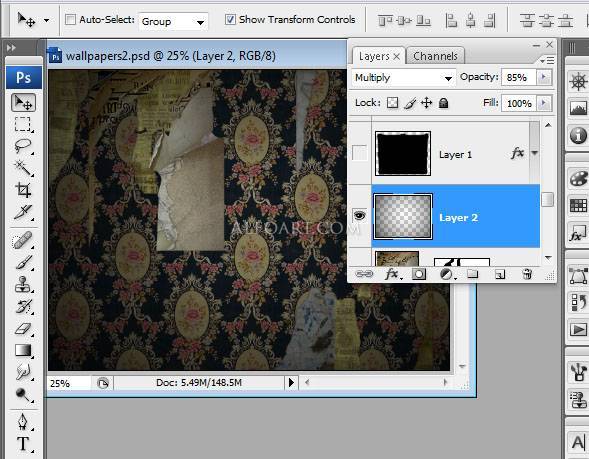The height and width of the screenshot is (459, 589).
Task: Select the Crop tool
Action: point(23,190)
